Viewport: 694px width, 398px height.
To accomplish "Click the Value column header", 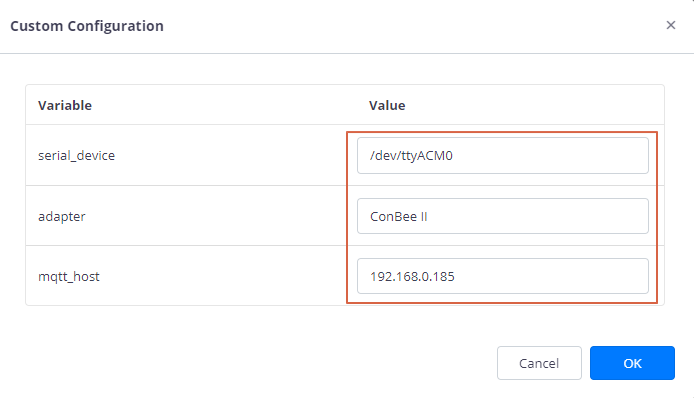I will [387, 105].
